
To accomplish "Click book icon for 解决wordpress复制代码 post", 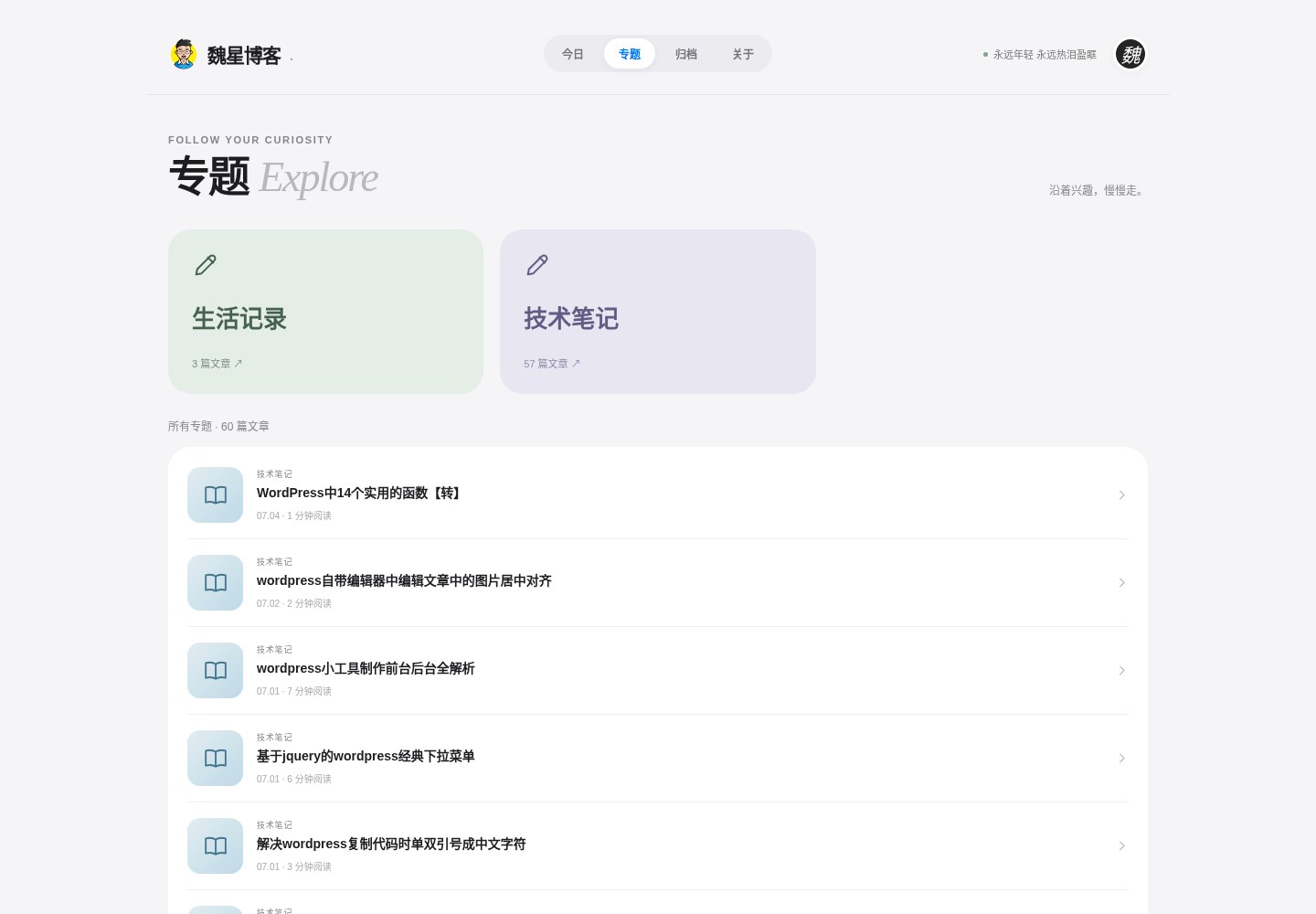I will [216, 846].
